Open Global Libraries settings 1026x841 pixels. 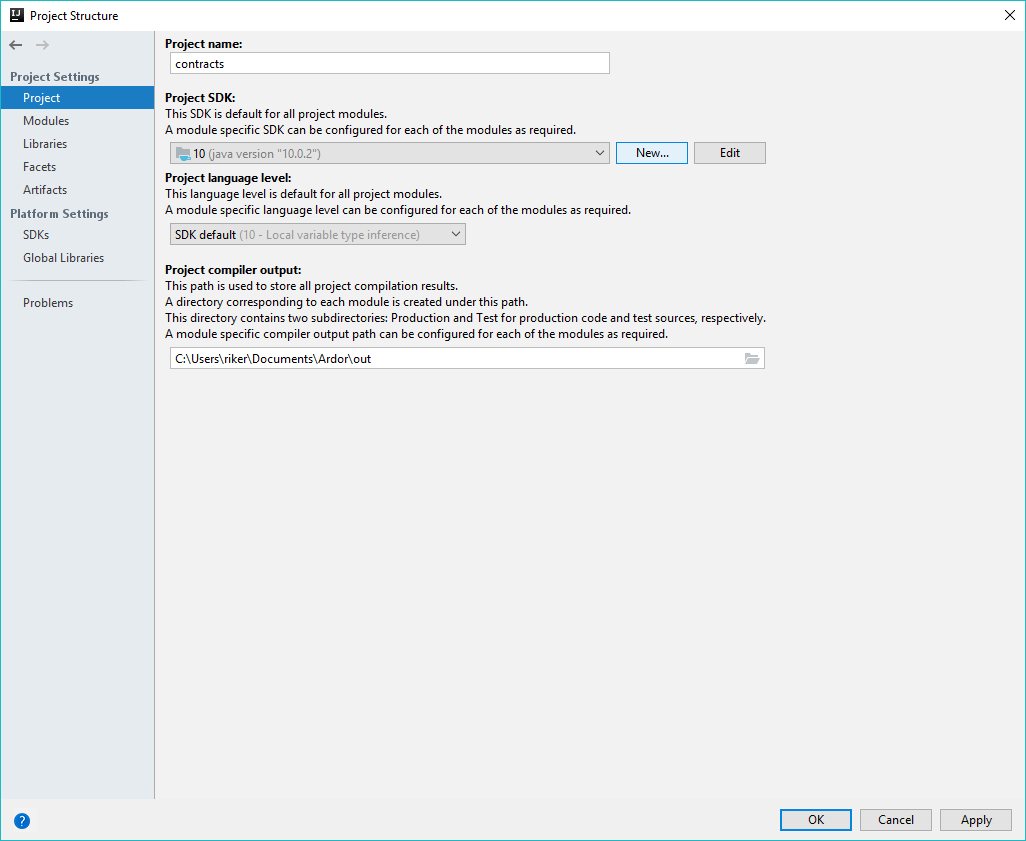(63, 258)
